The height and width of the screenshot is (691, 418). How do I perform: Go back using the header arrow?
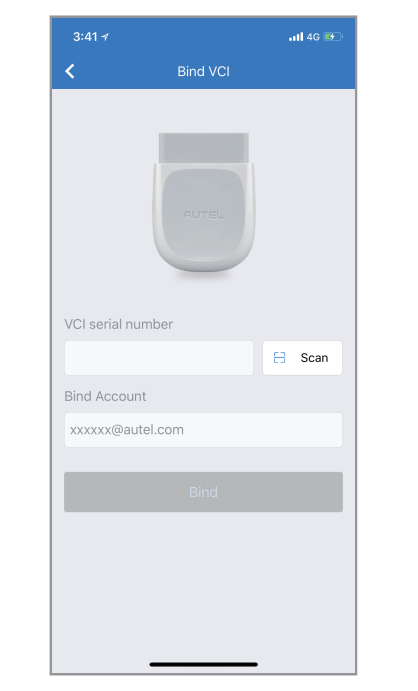70,71
